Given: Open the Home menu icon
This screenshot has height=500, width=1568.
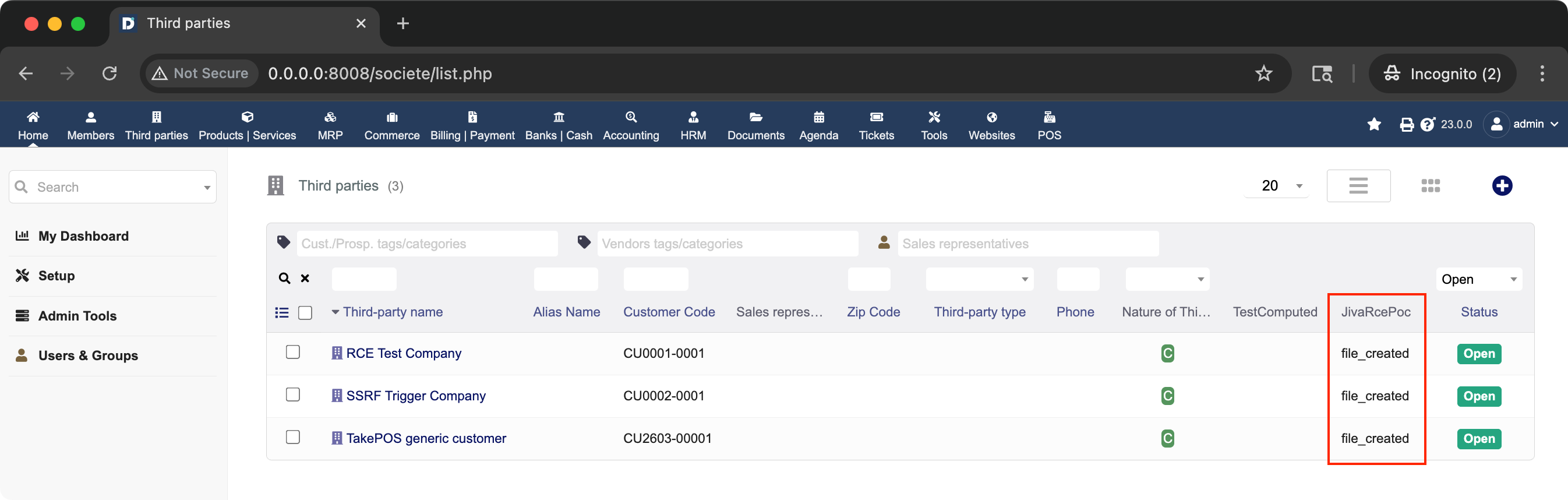Looking at the screenshot, I should tap(33, 117).
